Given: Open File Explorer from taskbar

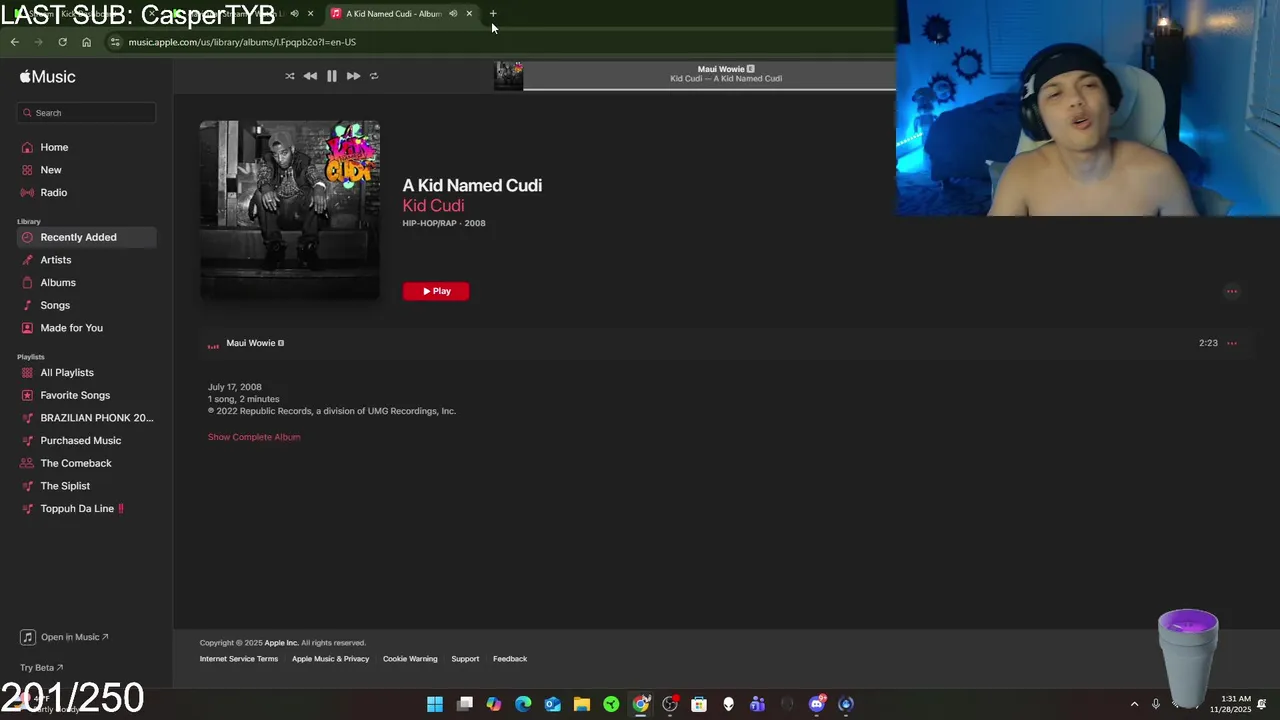Looking at the screenshot, I should click(x=582, y=704).
